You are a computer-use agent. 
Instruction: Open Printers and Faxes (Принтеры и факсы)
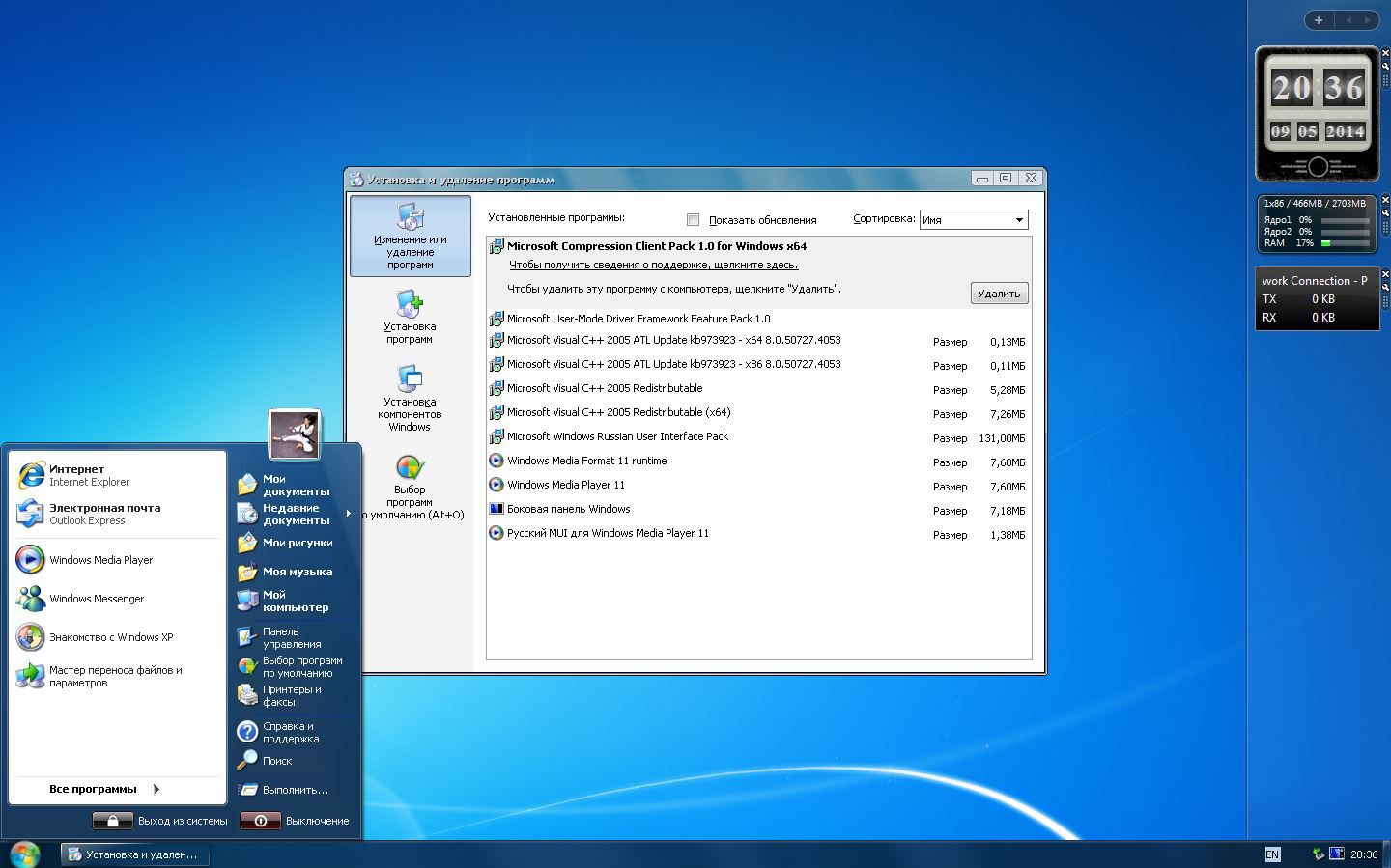tap(294, 695)
